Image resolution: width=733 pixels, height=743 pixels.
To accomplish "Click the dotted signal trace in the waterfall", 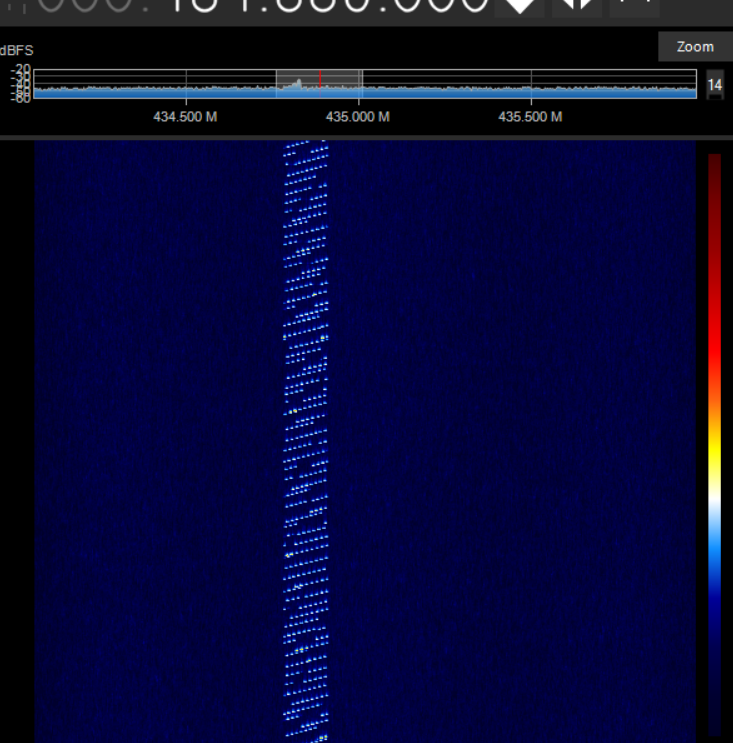I will pos(305,400).
